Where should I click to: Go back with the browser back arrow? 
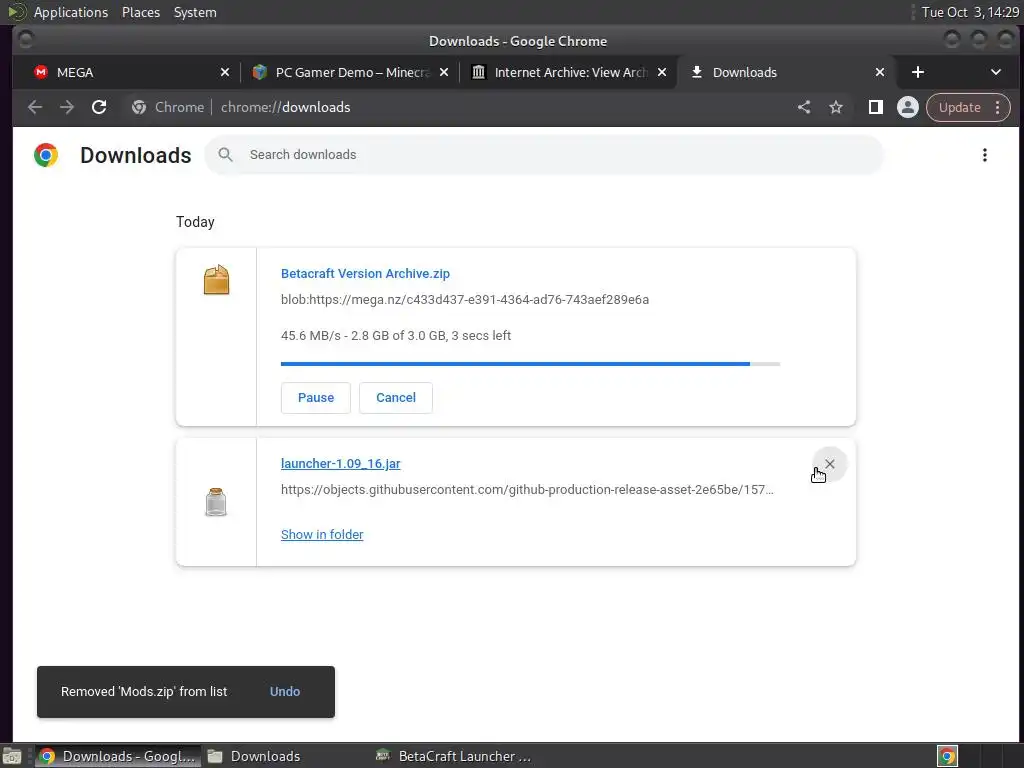[35, 107]
